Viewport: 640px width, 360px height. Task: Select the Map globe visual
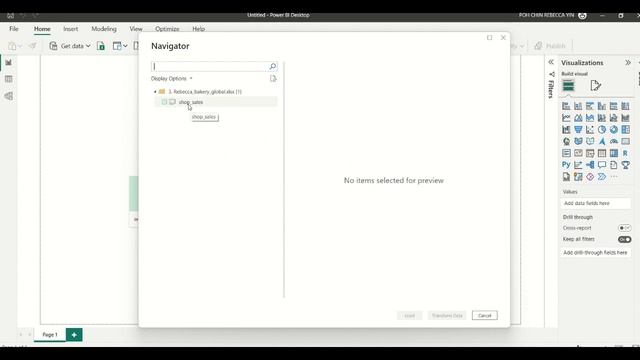(x=566, y=142)
